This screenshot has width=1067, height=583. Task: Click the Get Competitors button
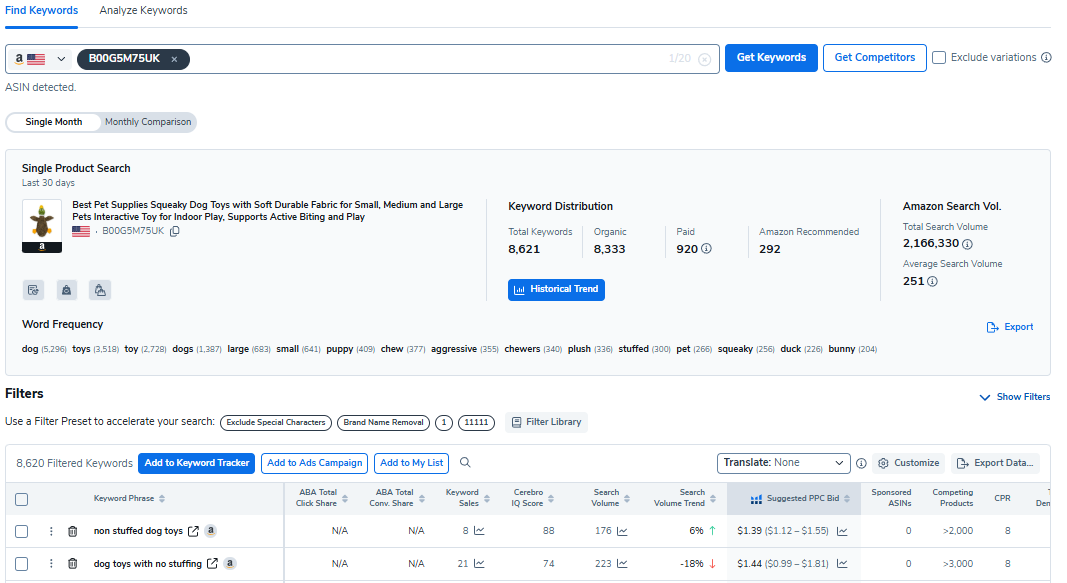(874, 58)
